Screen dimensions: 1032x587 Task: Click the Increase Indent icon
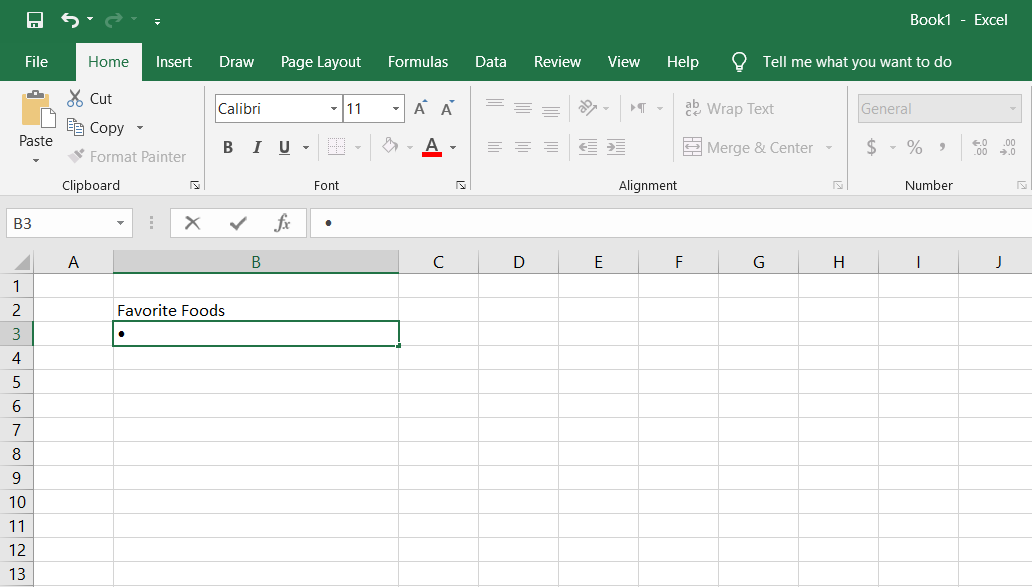point(616,147)
